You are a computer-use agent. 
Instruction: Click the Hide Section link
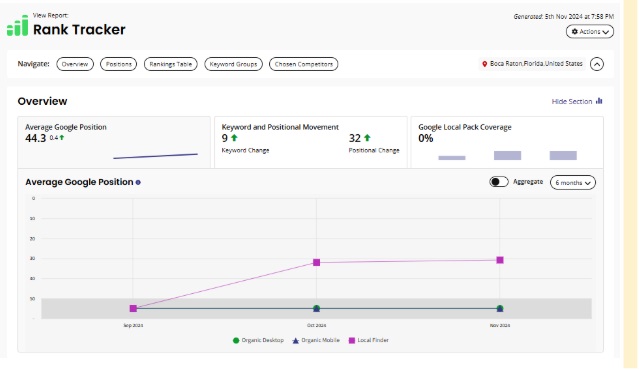tap(572, 101)
